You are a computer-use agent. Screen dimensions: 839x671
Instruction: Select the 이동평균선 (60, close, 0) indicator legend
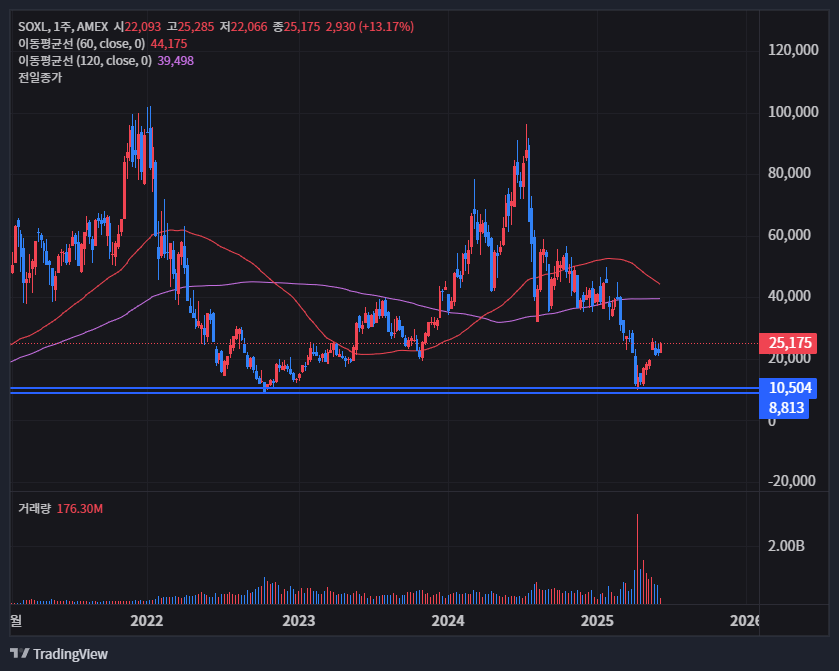[82, 44]
